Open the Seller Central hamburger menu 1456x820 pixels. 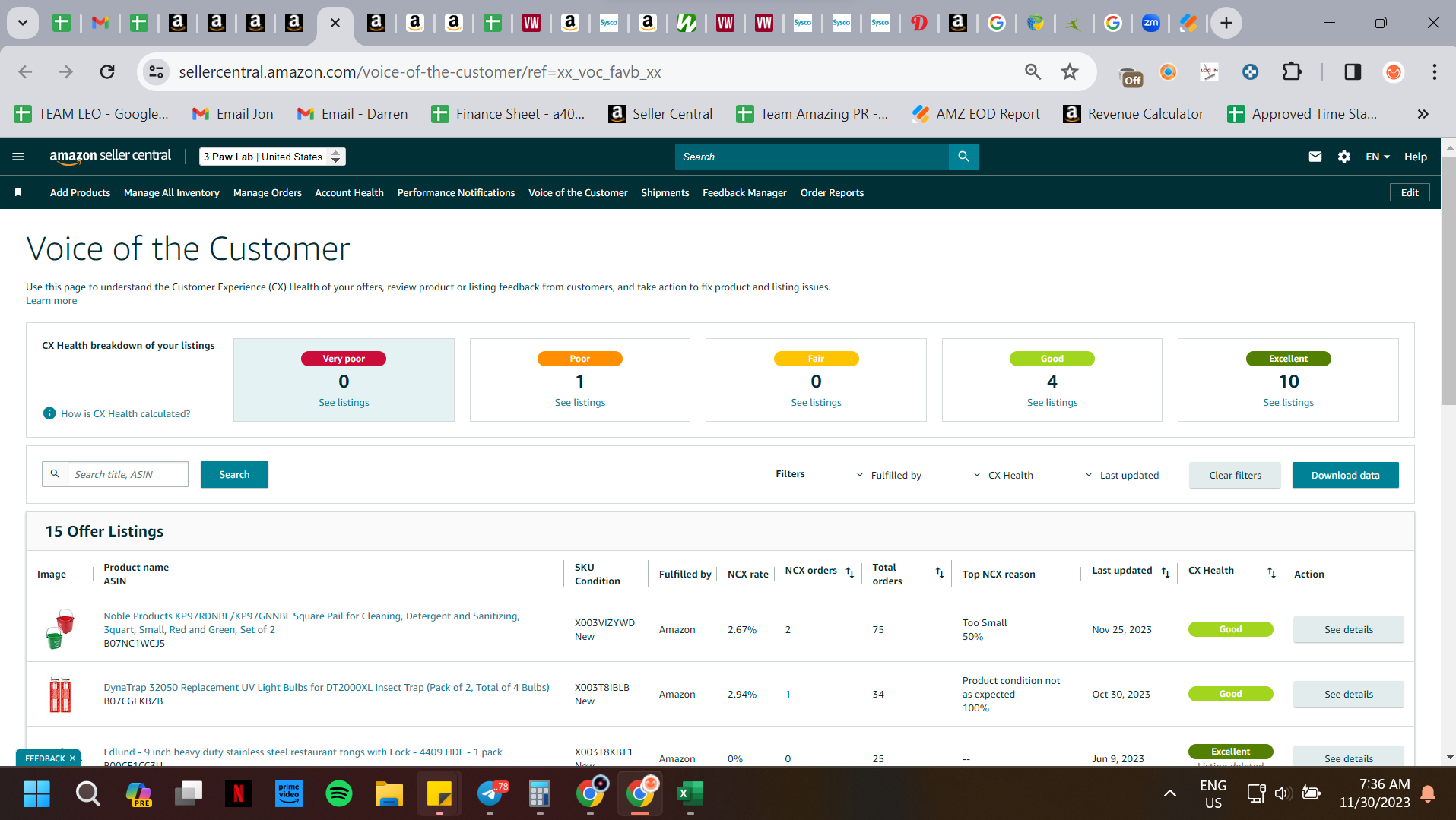pyautogui.click(x=18, y=157)
